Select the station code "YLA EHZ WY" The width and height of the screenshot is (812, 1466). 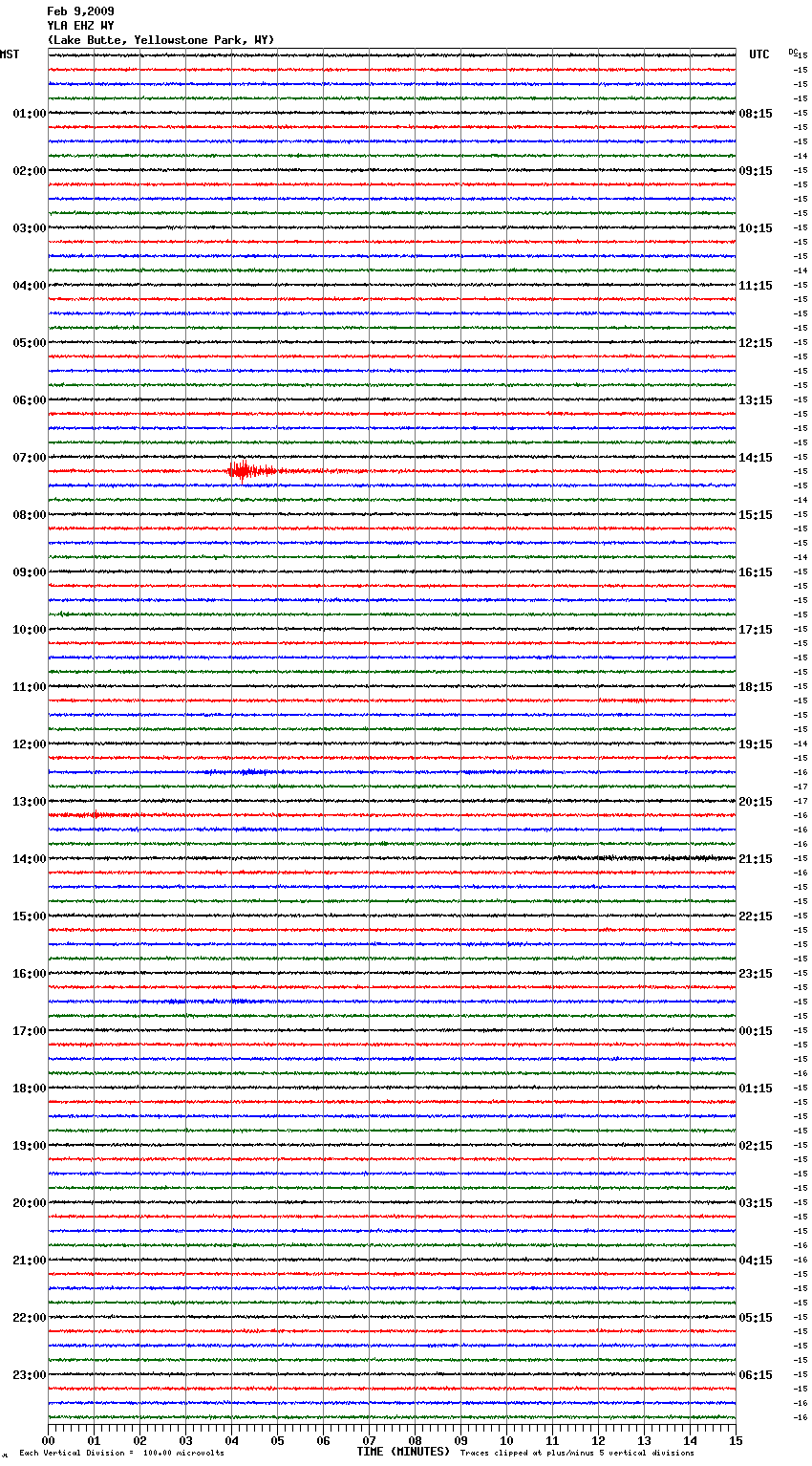[x=80, y=26]
